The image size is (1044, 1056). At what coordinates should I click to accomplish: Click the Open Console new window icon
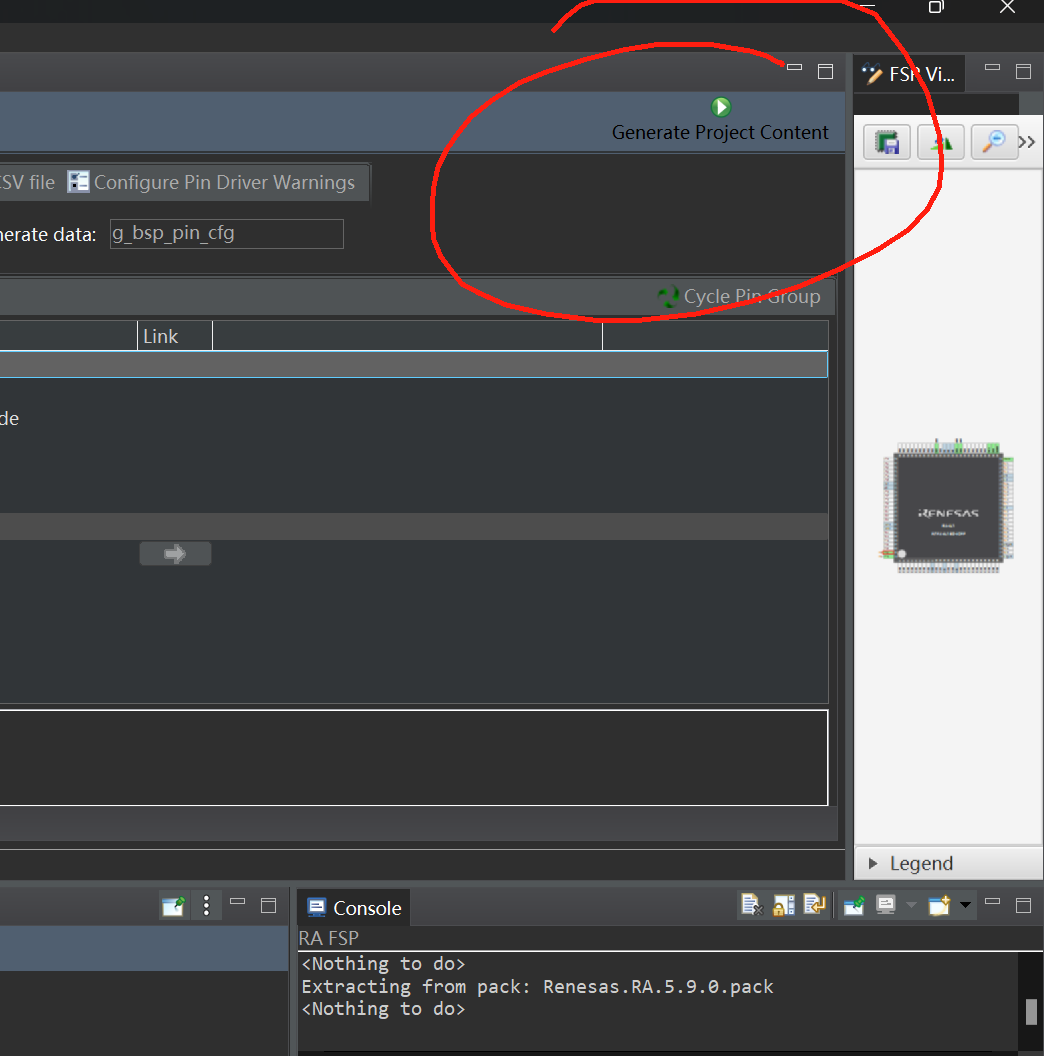[939, 905]
